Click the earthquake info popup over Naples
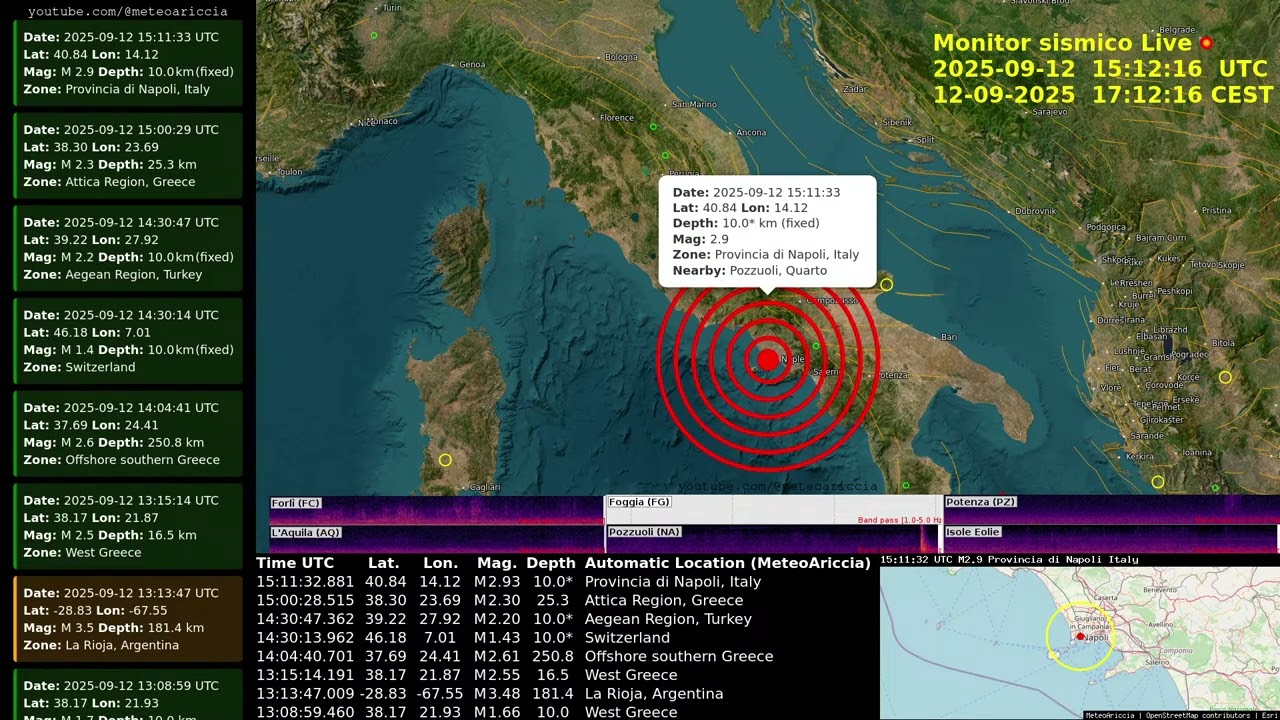Screen dimensions: 1280x720 click(x=767, y=231)
